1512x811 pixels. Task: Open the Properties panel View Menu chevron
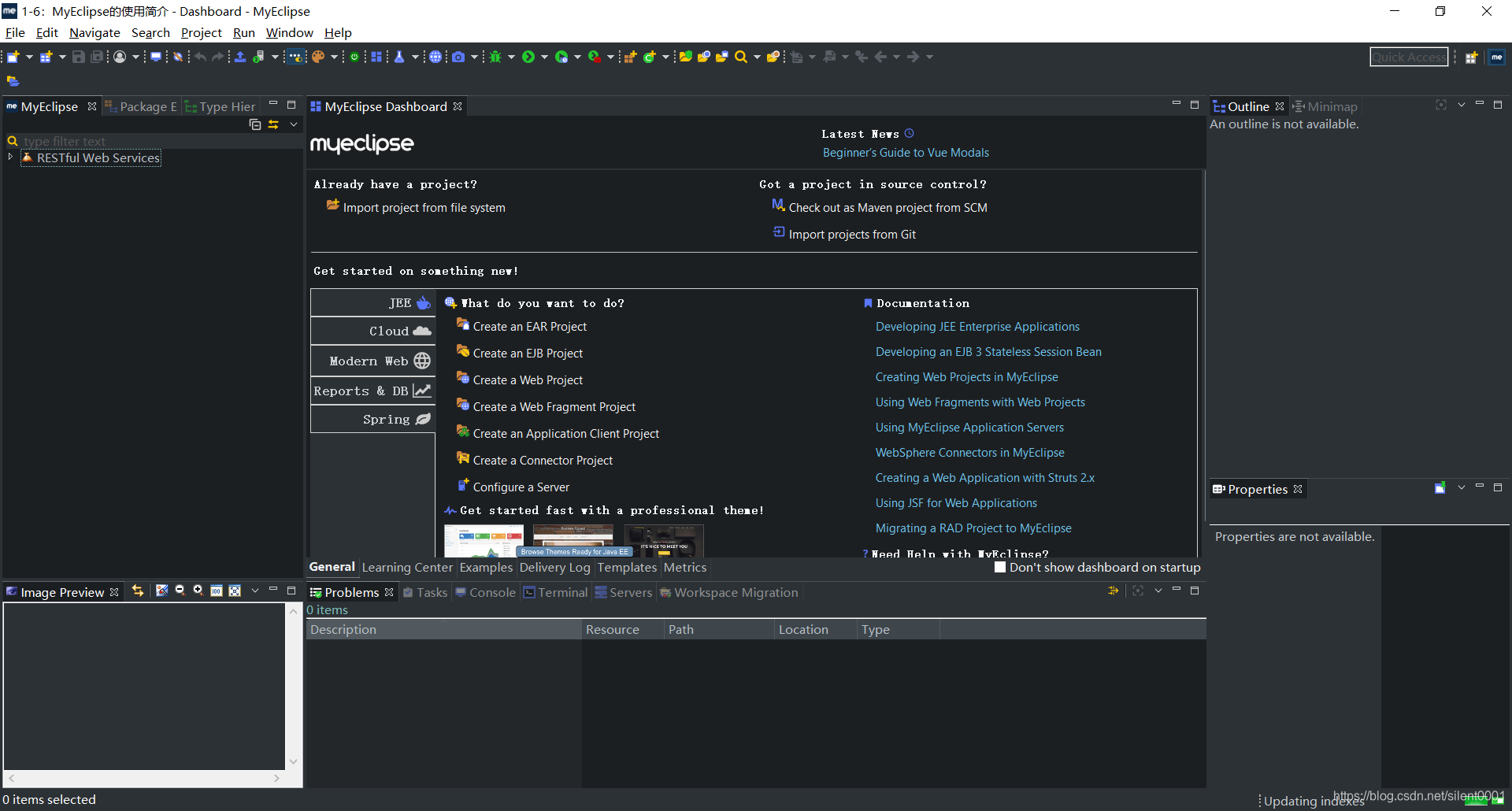pos(1462,487)
